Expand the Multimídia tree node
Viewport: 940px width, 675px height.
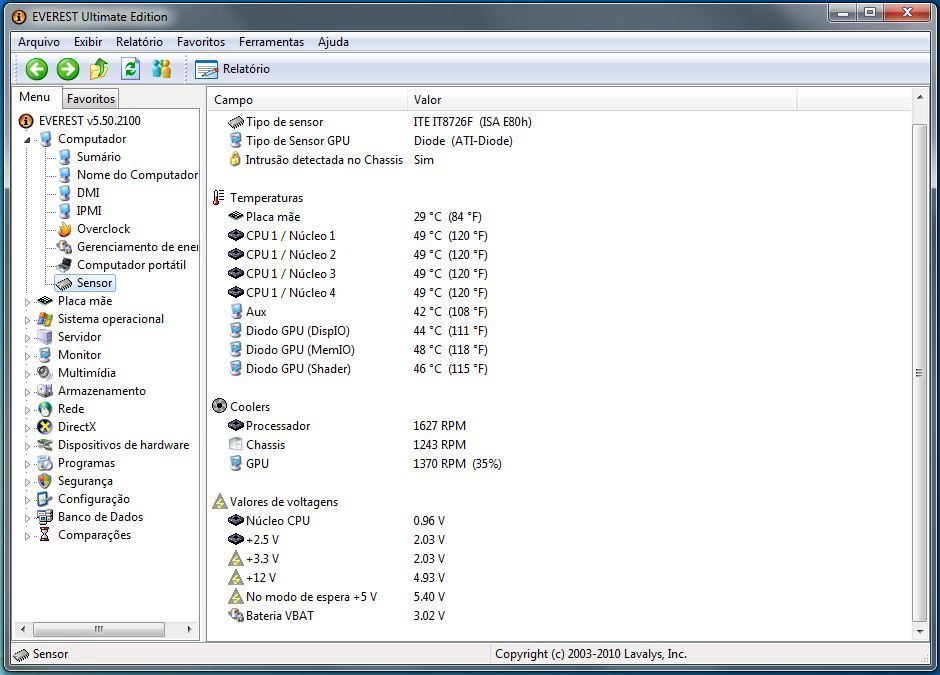coord(27,373)
